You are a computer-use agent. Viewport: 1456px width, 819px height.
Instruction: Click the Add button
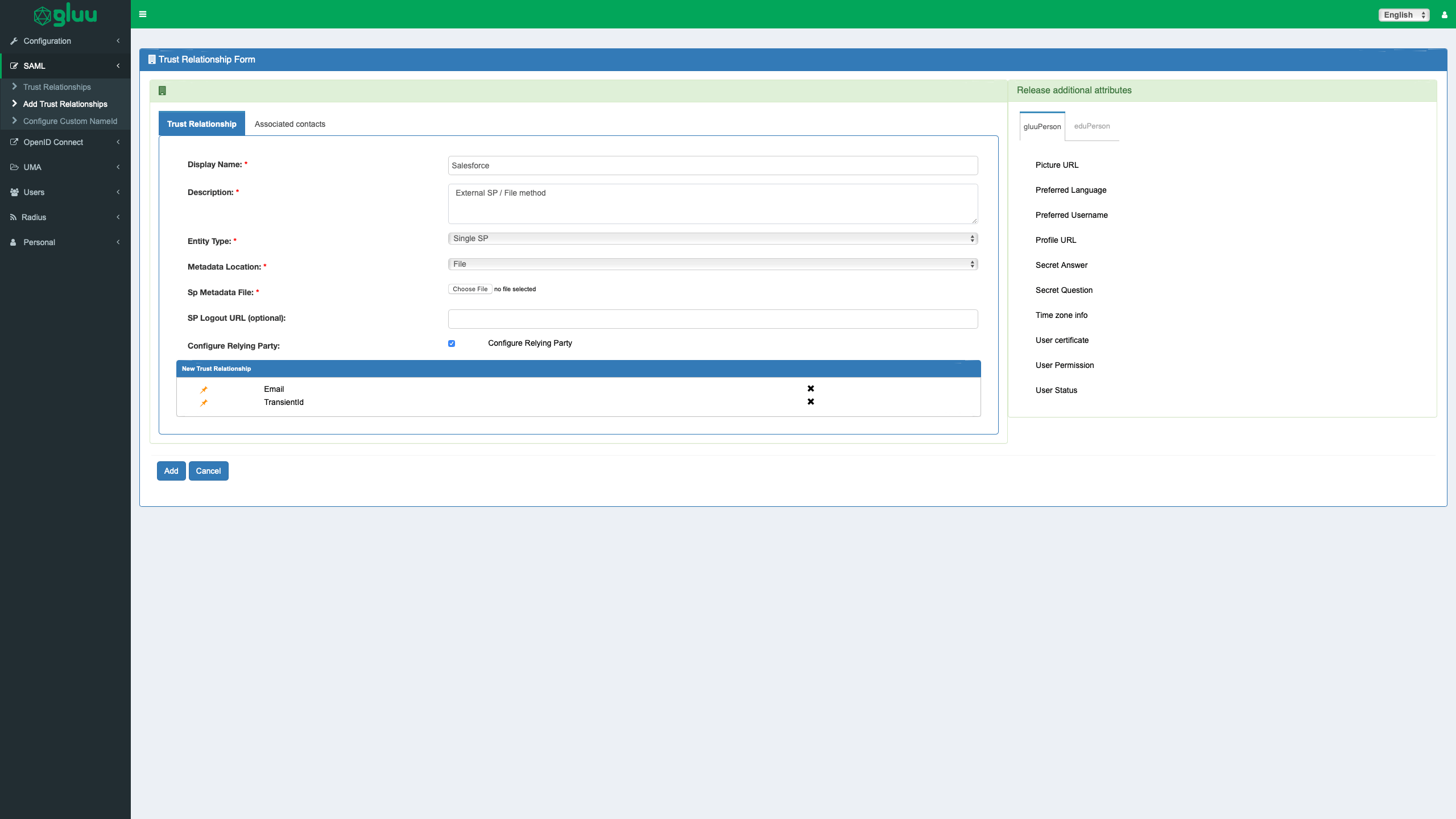(171, 471)
